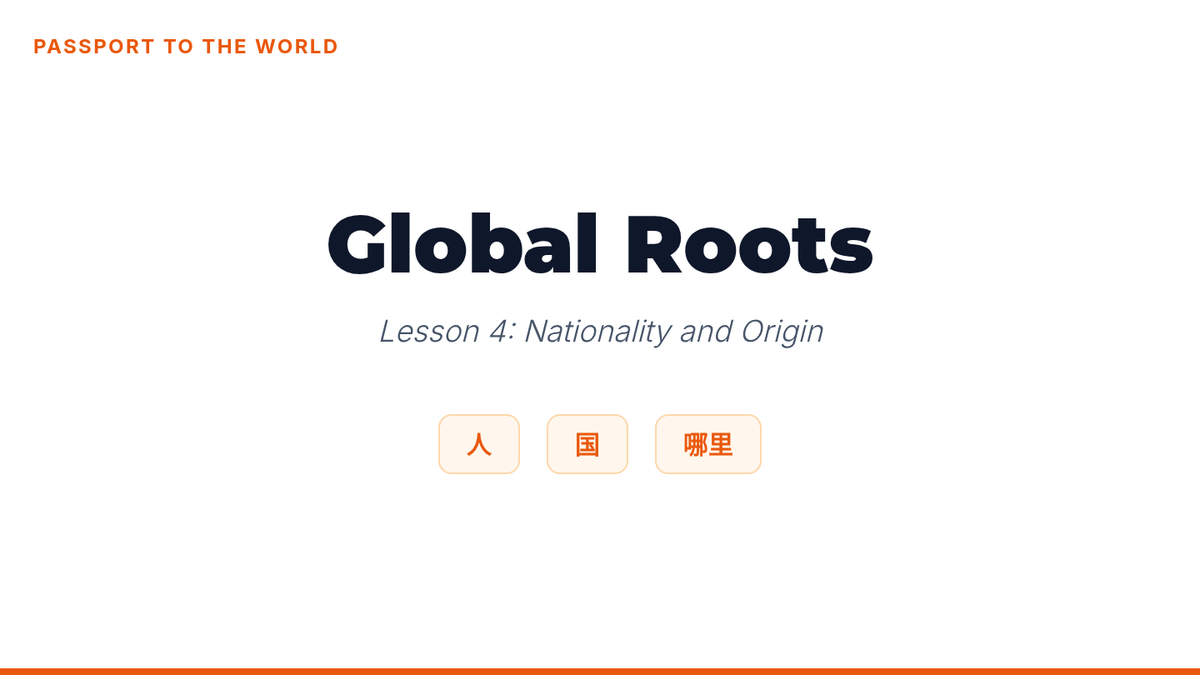1200x675 pixels.
Task: Click the word Origin in subtitle
Action: click(782, 331)
